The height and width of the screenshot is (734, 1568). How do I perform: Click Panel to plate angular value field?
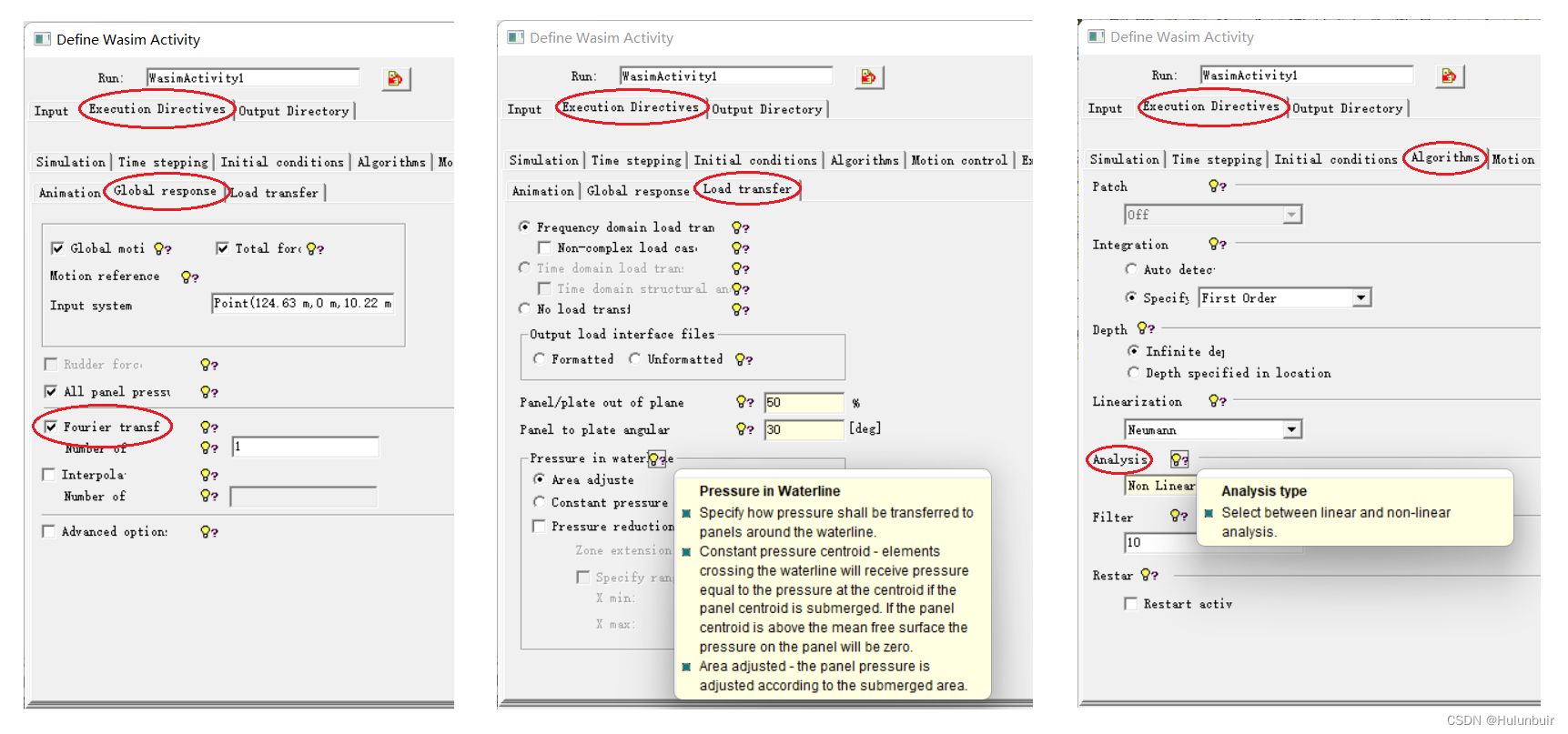tap(804, 429)
